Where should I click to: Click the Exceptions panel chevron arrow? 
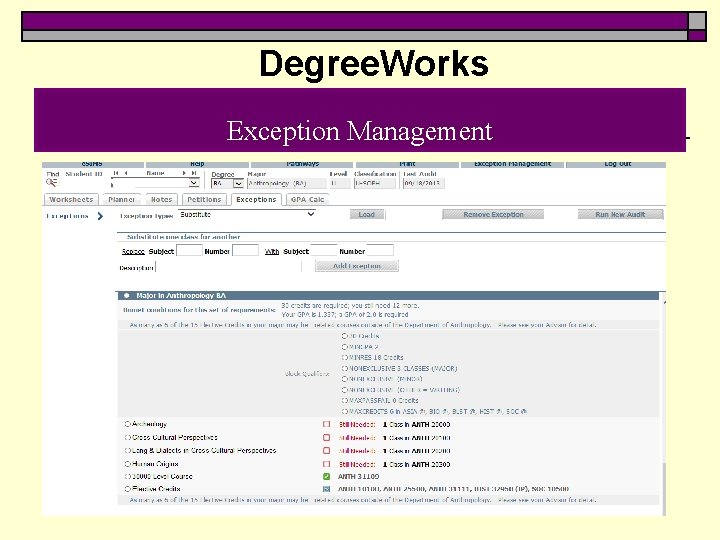(100, 216)
